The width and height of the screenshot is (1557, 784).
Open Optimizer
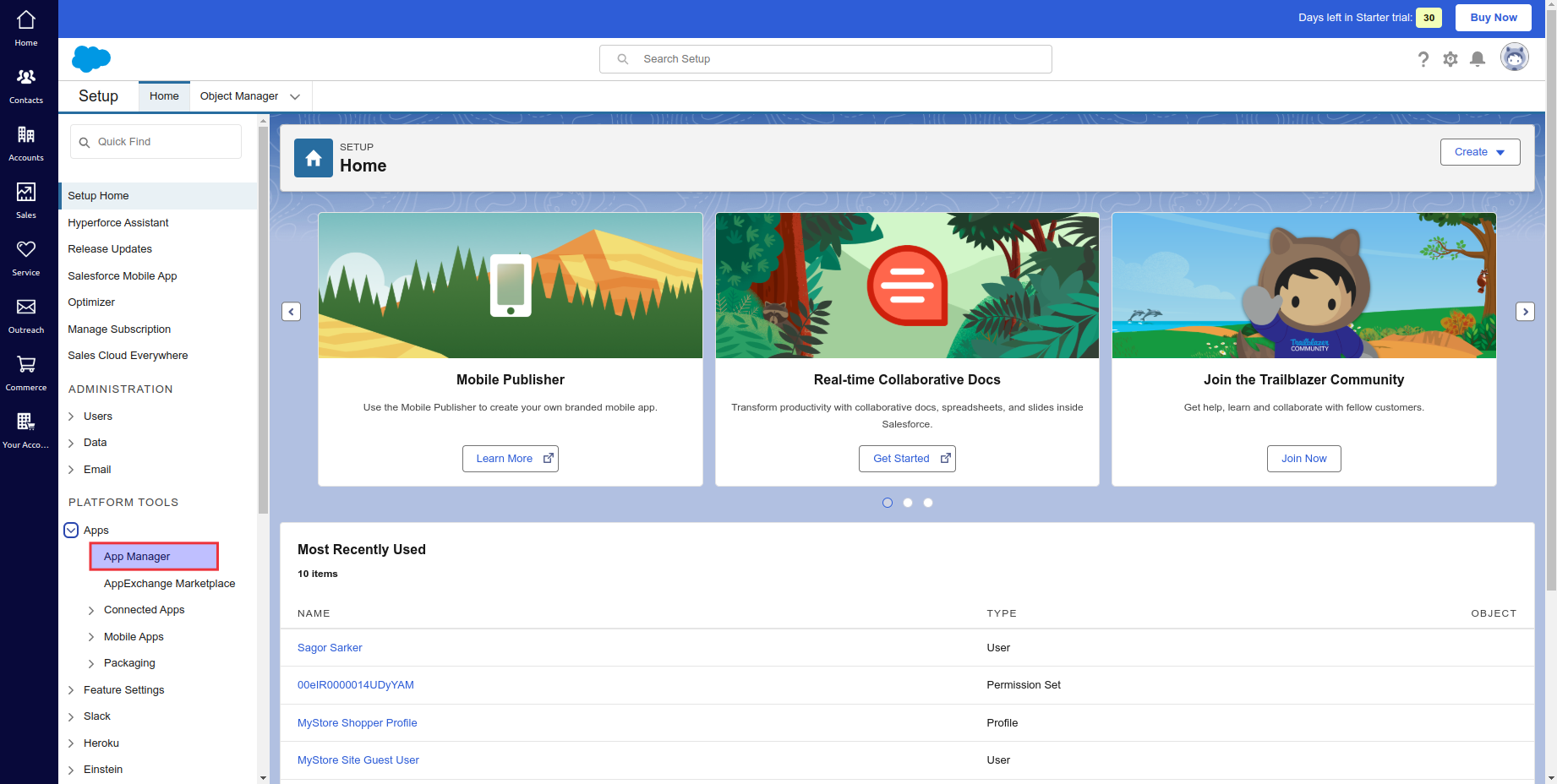point(91,302)
